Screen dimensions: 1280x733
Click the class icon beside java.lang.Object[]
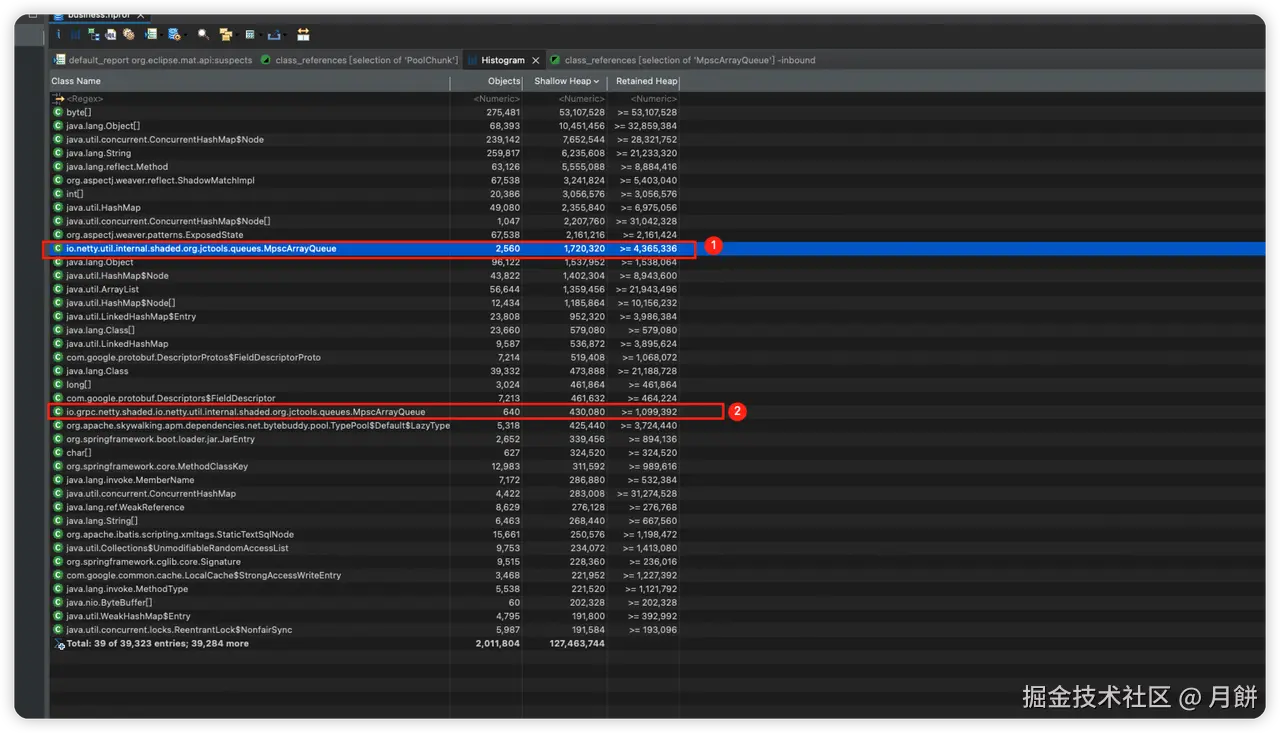tap(58, 126)
